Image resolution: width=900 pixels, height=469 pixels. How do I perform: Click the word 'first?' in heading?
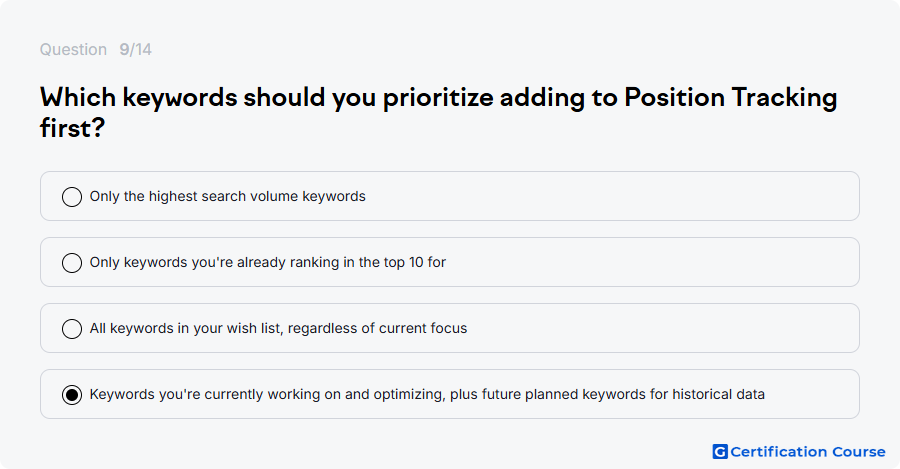coord(72,127)
